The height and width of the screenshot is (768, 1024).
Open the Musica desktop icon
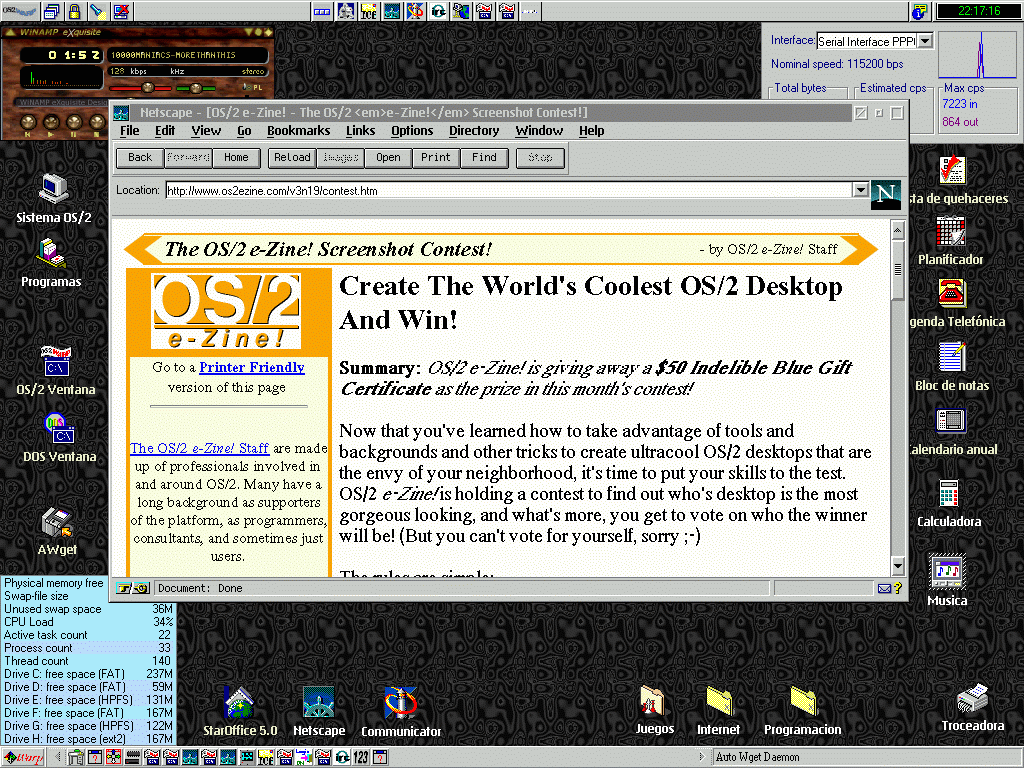click(947, 581)
